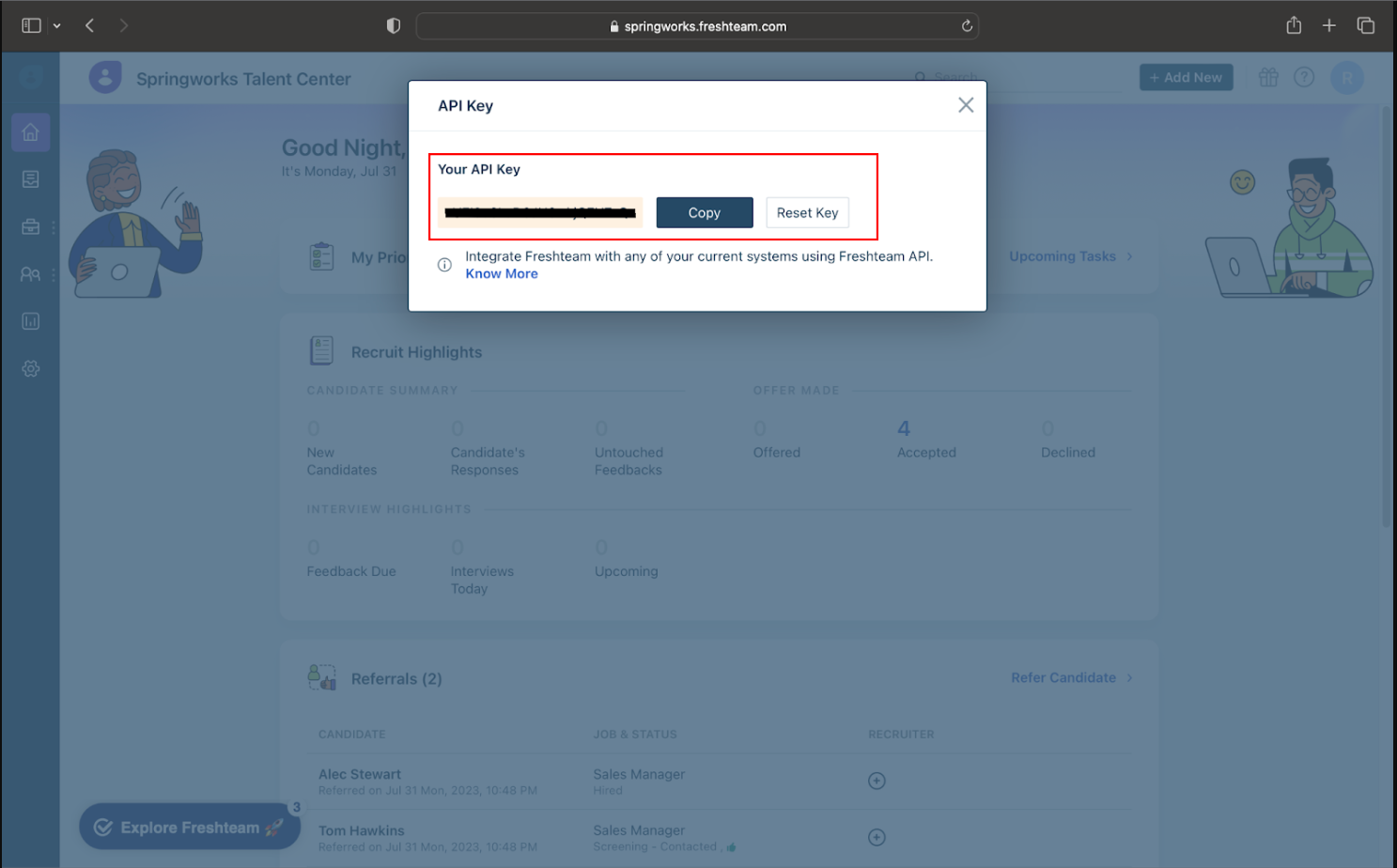Click the Freshteam logo in sidebar top
The height and width of the screenshot is (868, 1397).
(31, 77)
